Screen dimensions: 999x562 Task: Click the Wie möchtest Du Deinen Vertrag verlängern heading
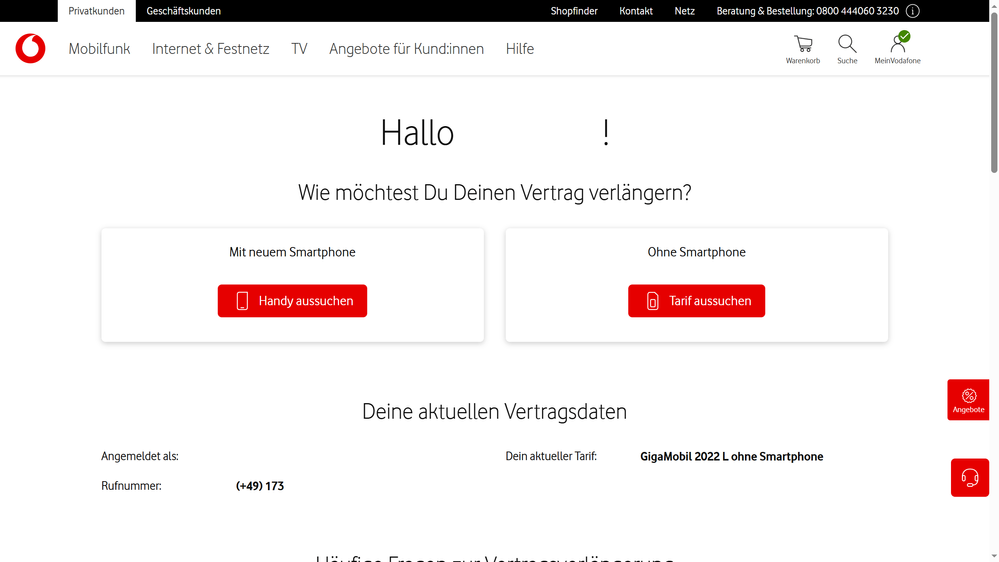494,192
